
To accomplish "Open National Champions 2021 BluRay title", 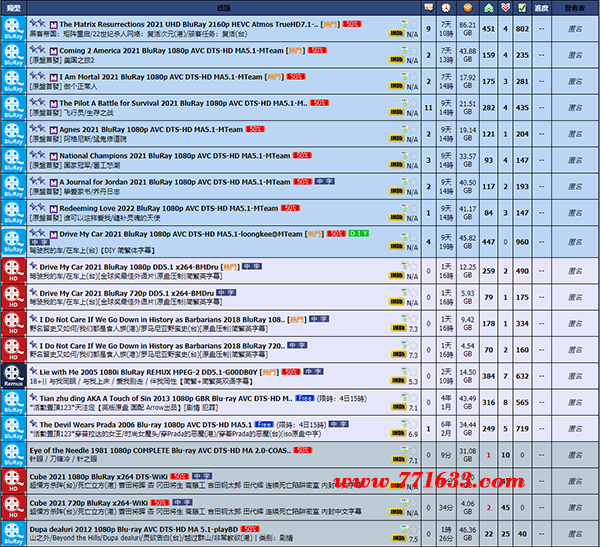I will 174,156.
